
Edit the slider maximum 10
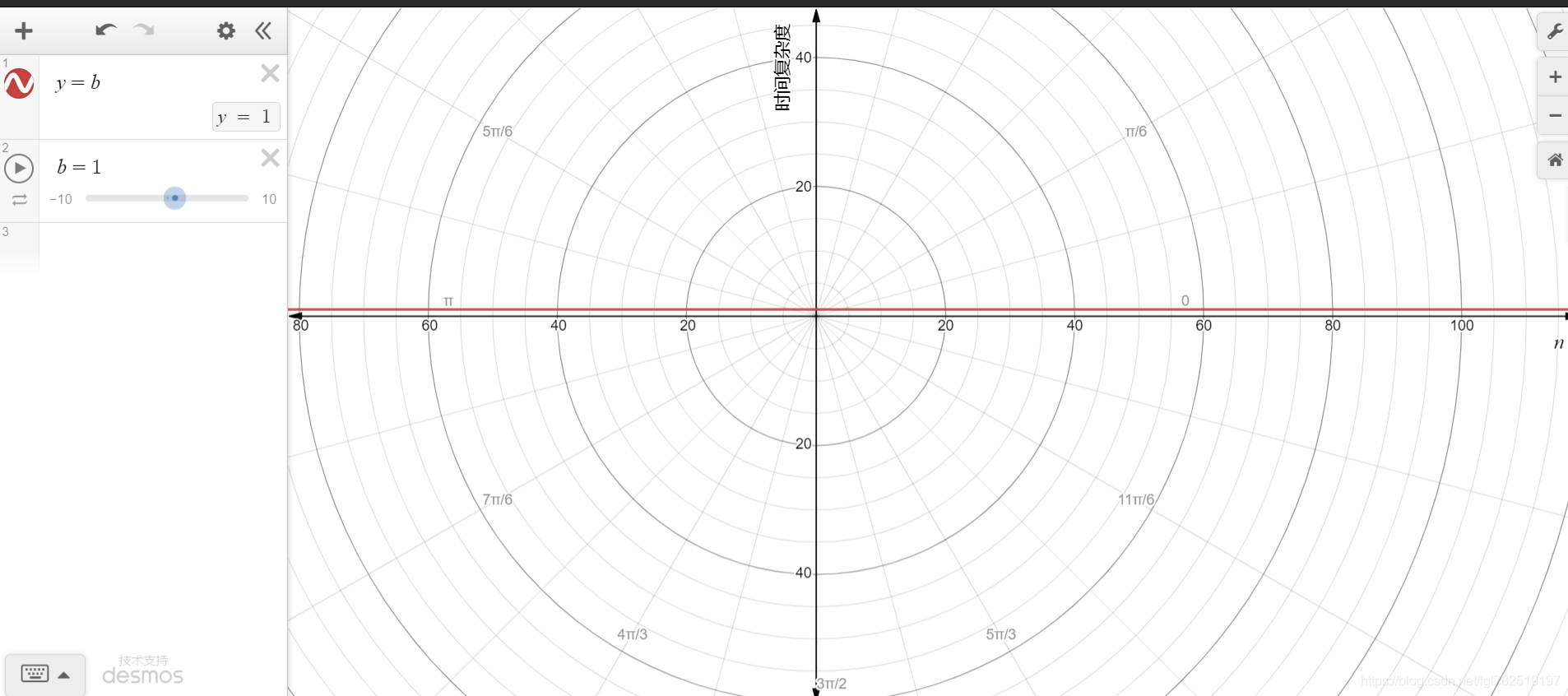(x=269, y=199)
